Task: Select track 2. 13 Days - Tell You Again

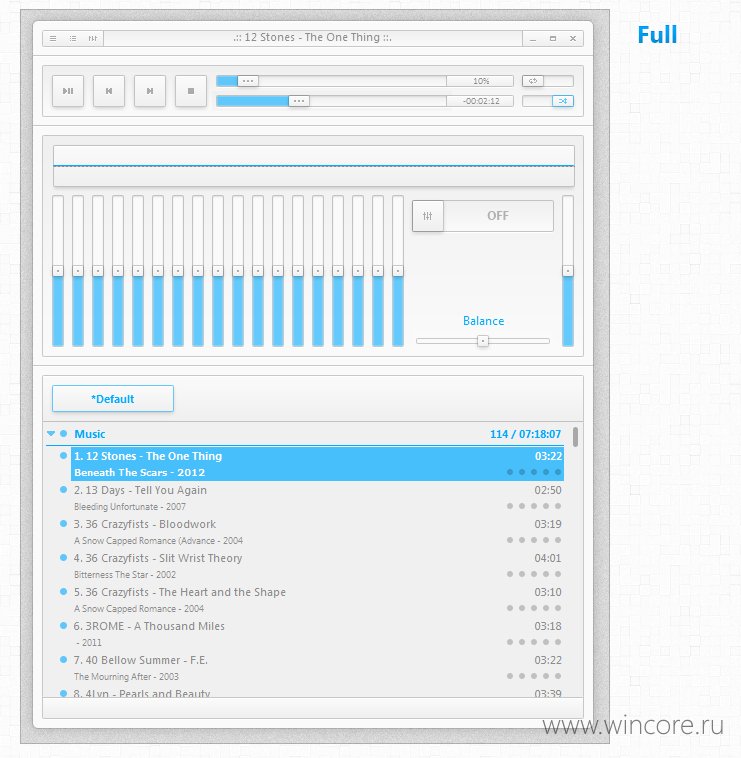Action: [x=317, y=498]
